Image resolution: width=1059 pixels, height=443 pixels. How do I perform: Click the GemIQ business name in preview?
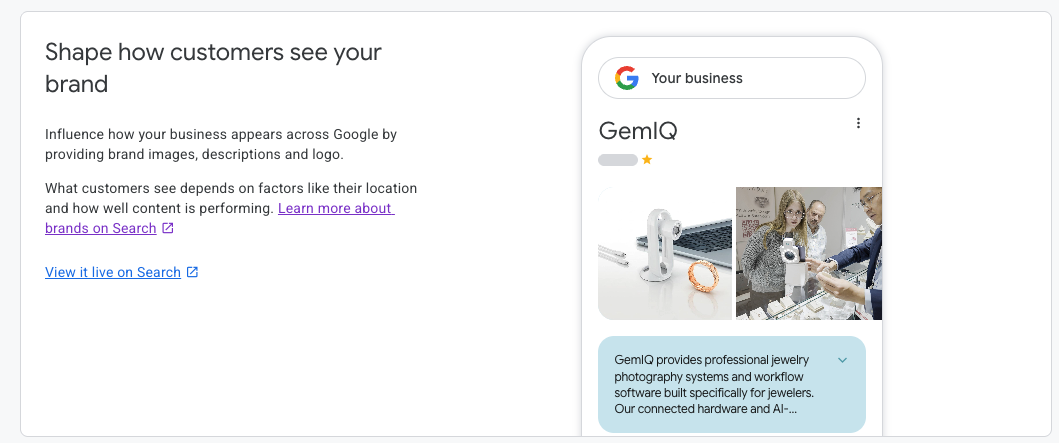(638, 130)
